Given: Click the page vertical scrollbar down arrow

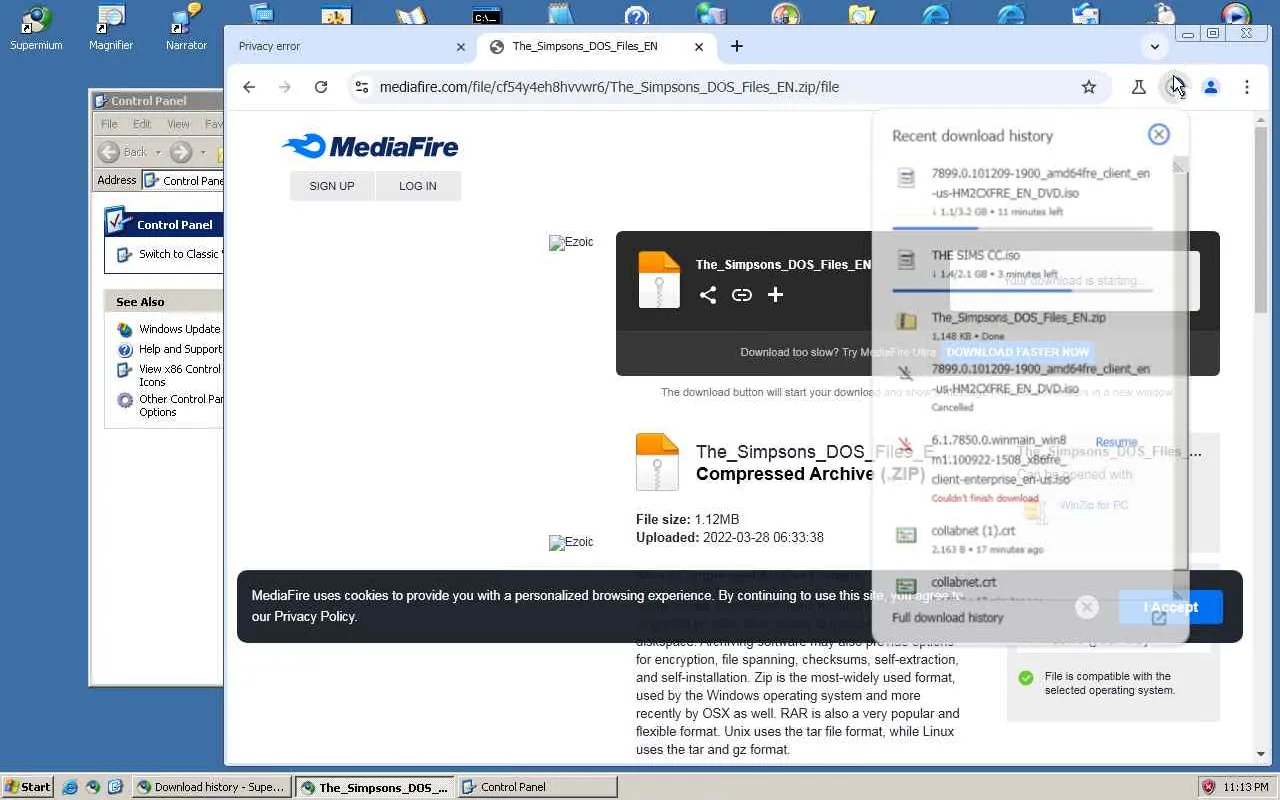Looking at the screenshot, I should pos(1261,754).
